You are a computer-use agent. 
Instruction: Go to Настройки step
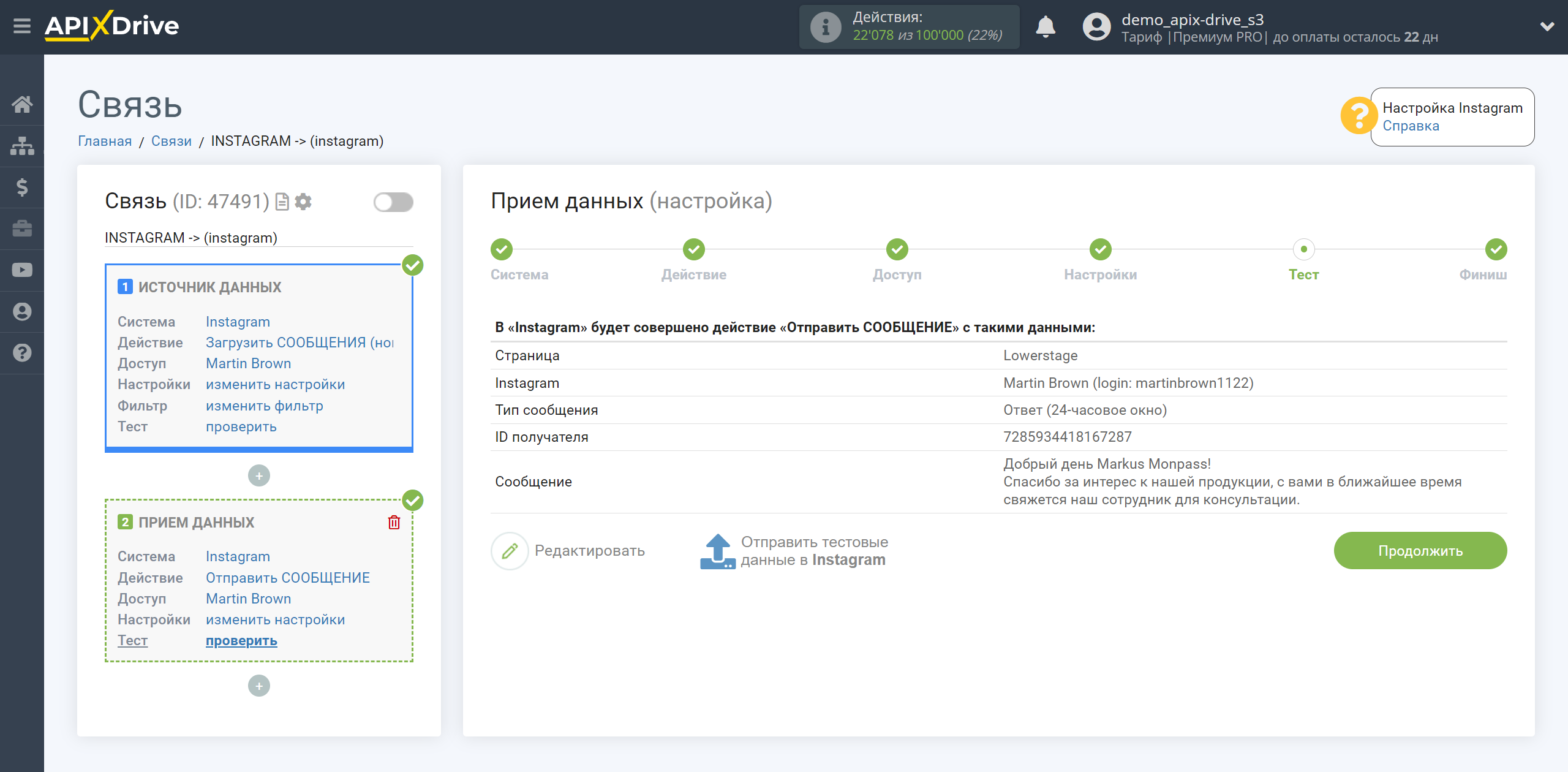(1101, 249)
